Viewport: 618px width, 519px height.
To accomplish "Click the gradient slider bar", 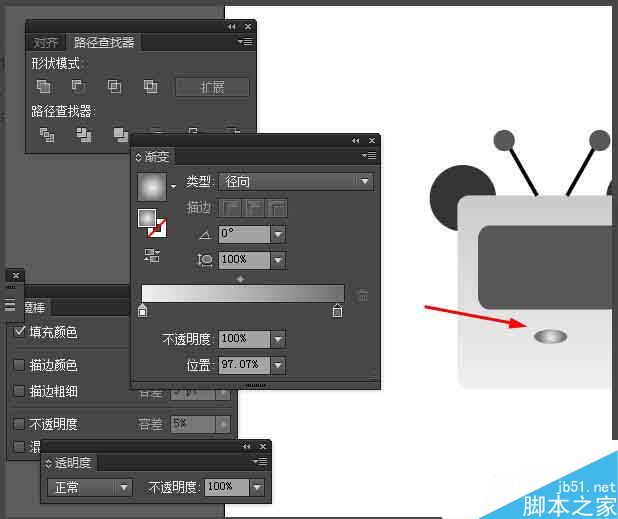I will [x=243, y=293].
